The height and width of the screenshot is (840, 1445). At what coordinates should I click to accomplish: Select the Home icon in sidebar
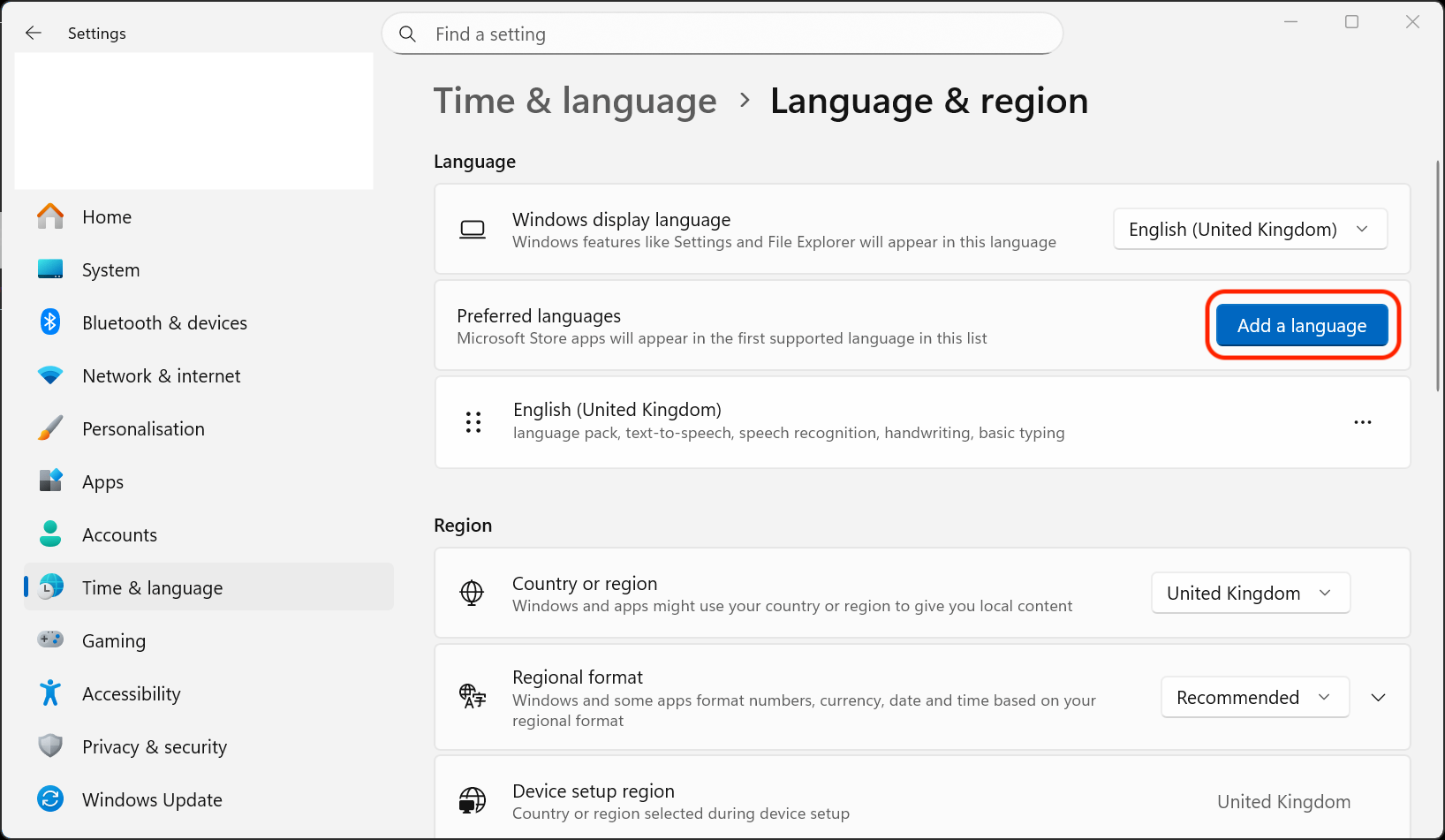pos(50,216)
